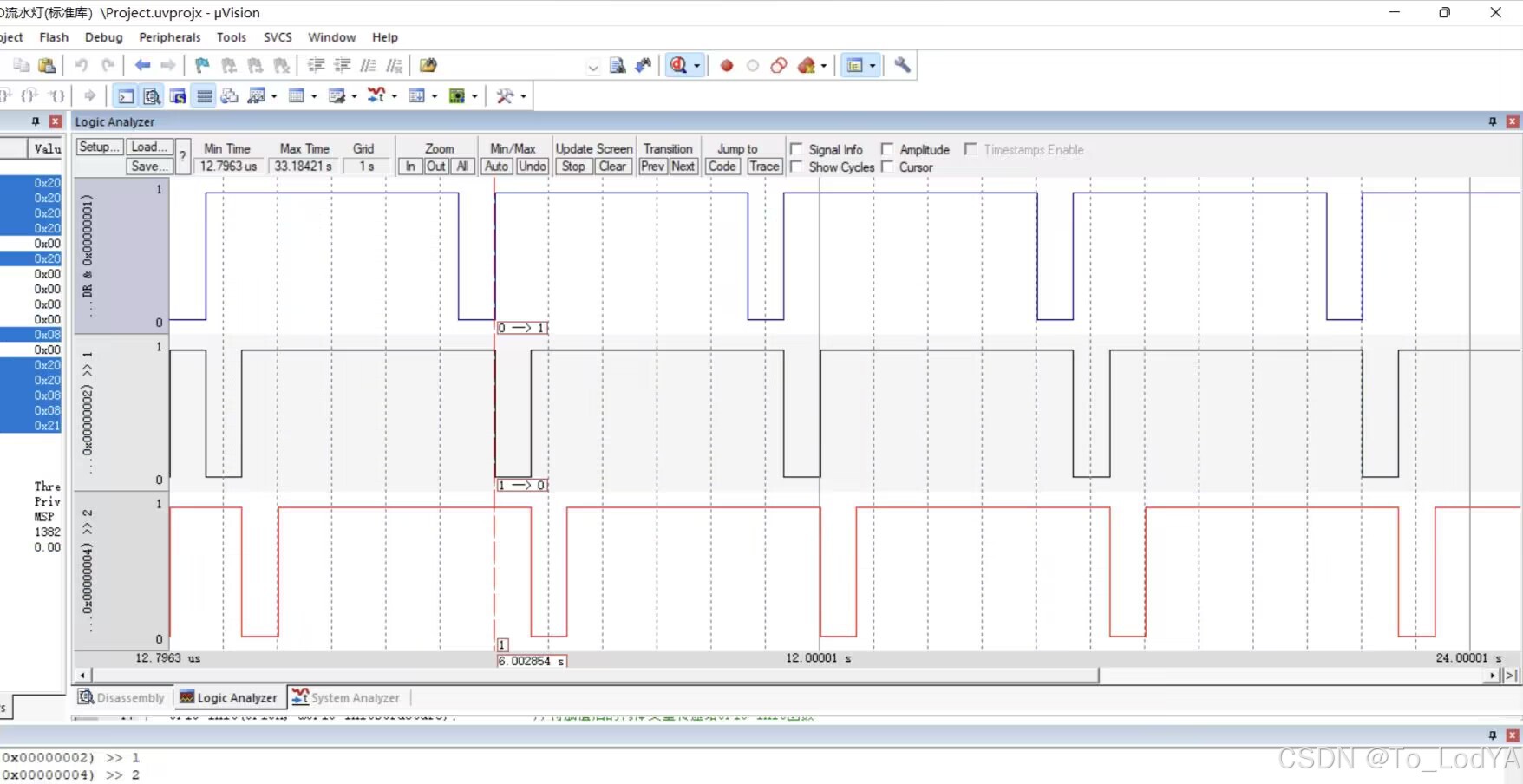Toggle the Symbols Window icon

[x=178, y=96]
